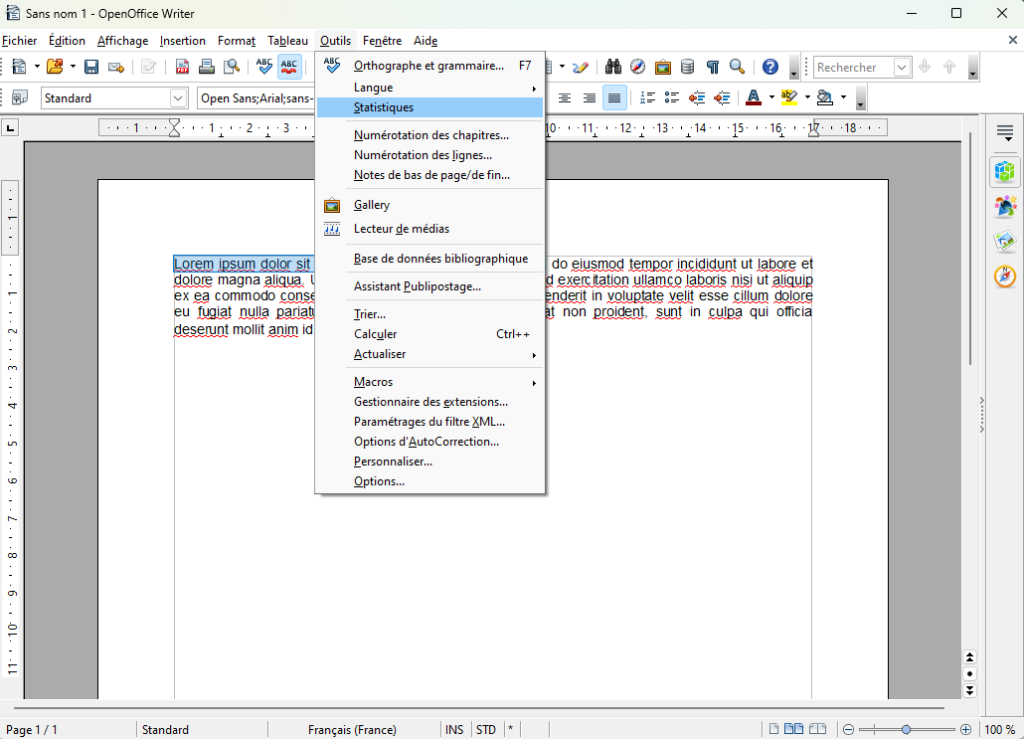The width and height of the screenshot is (1024, 739).
Task: Increase paragraph indent
Action: tap(722, 98)
